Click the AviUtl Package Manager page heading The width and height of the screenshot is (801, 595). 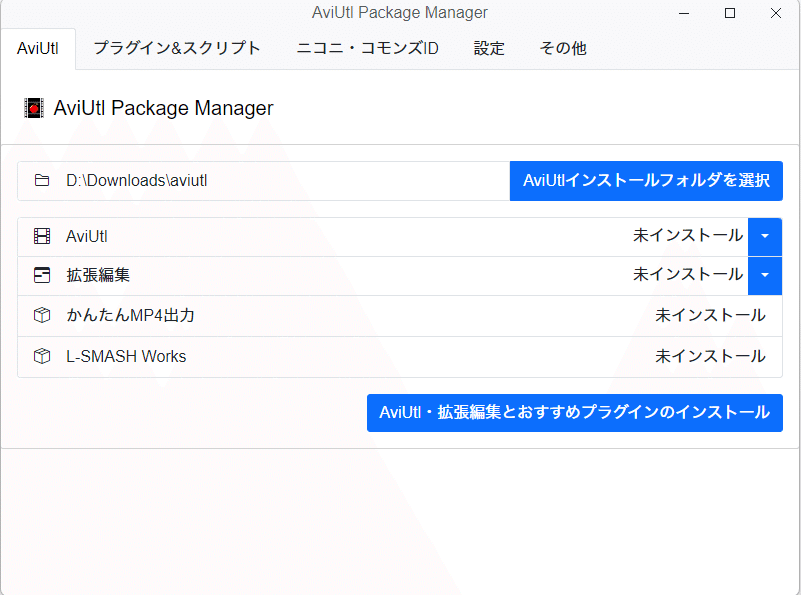pos(163,108)
